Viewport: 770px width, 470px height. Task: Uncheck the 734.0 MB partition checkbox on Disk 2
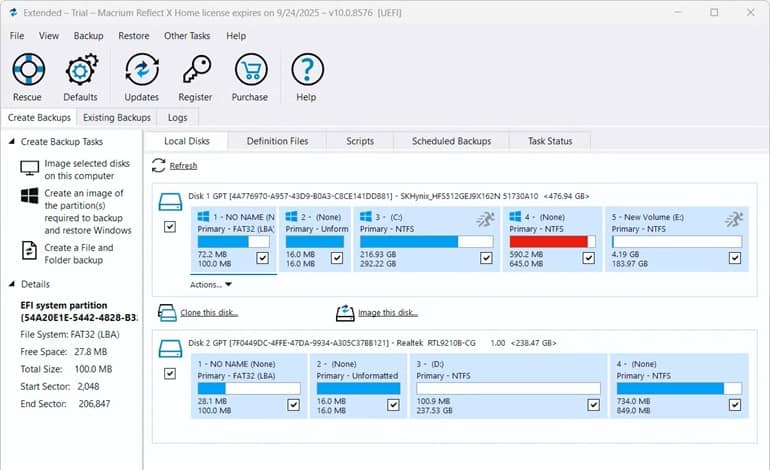(735, 405)
